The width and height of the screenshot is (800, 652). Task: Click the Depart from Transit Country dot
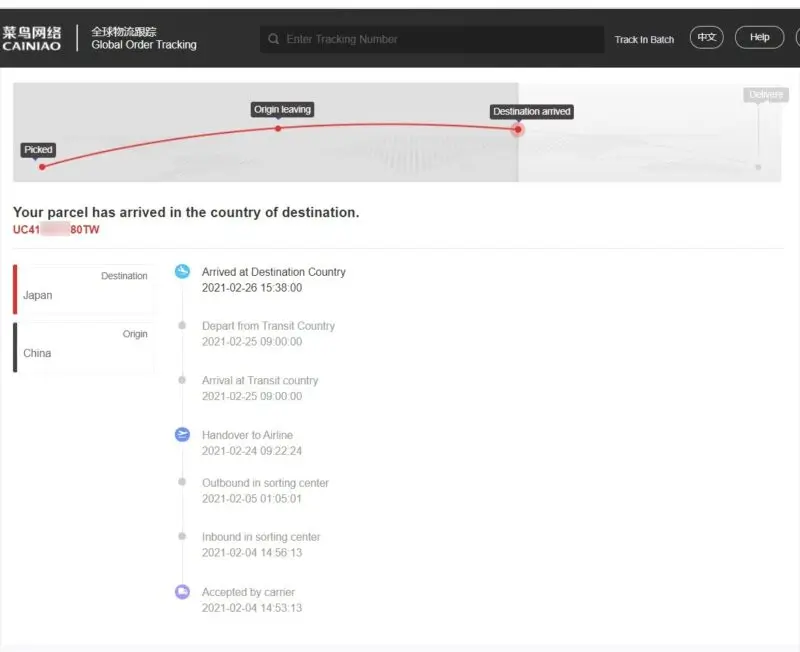pyautogui.click(x=182, y=326)
